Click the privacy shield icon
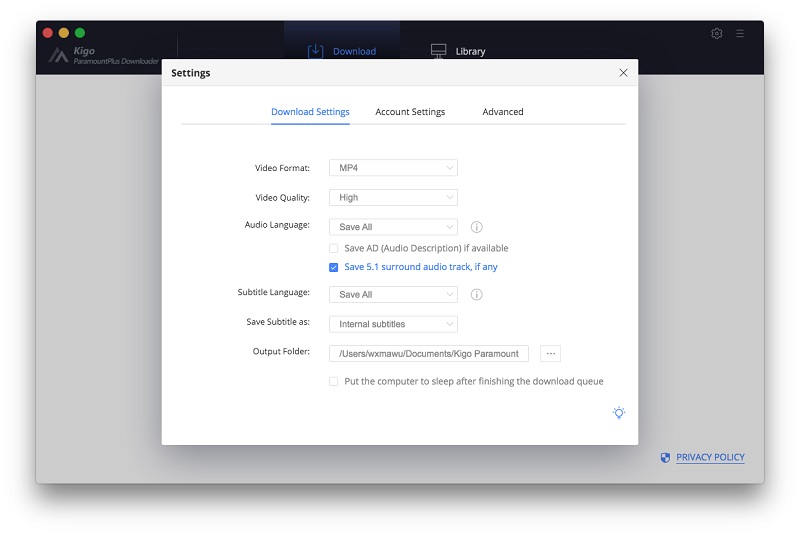The image size is (800, 535). click(665, 457)
